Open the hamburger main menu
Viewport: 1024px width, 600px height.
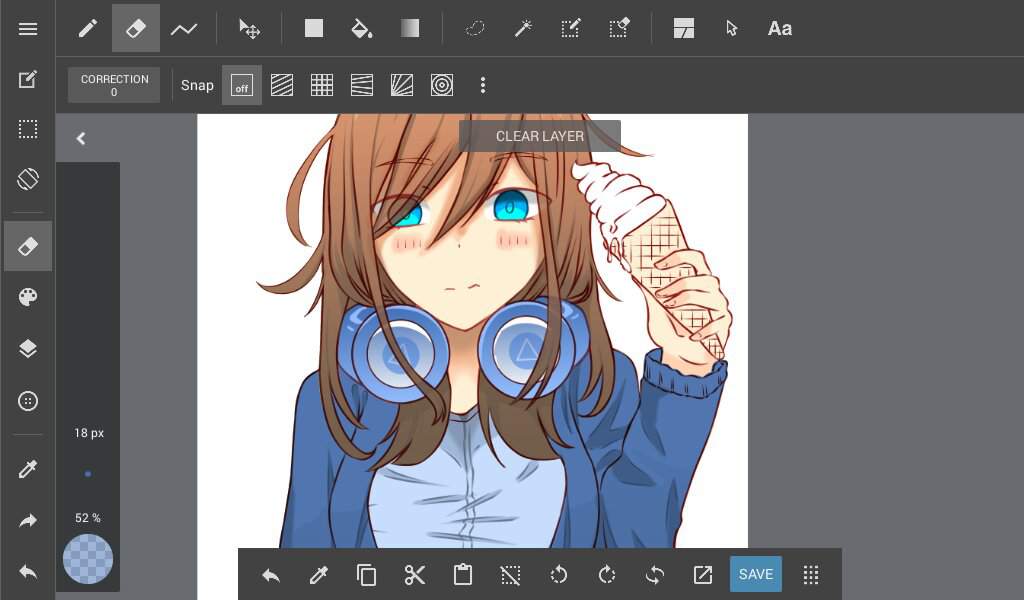27,29
